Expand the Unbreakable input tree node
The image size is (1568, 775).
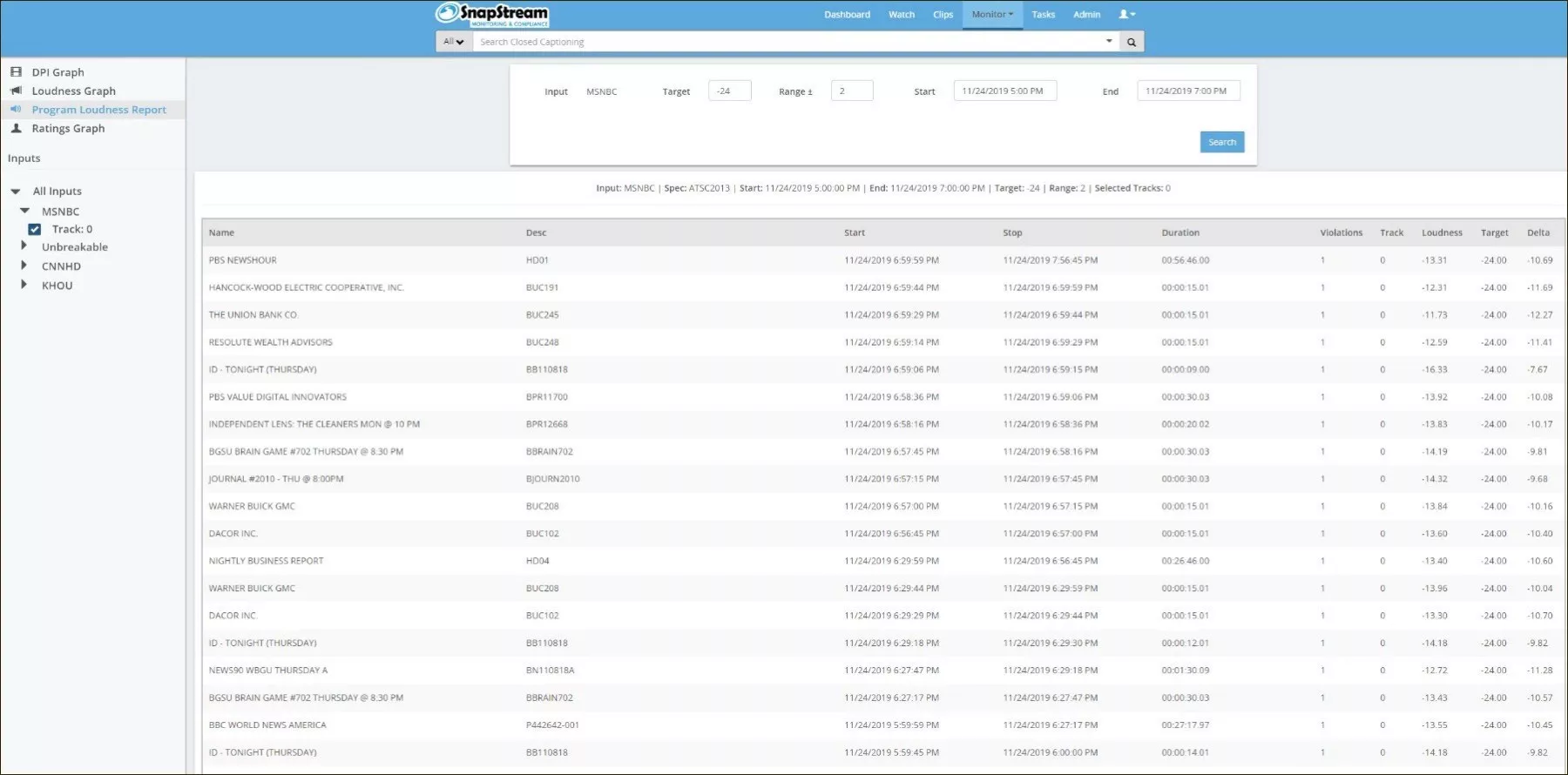click(24, 246)
